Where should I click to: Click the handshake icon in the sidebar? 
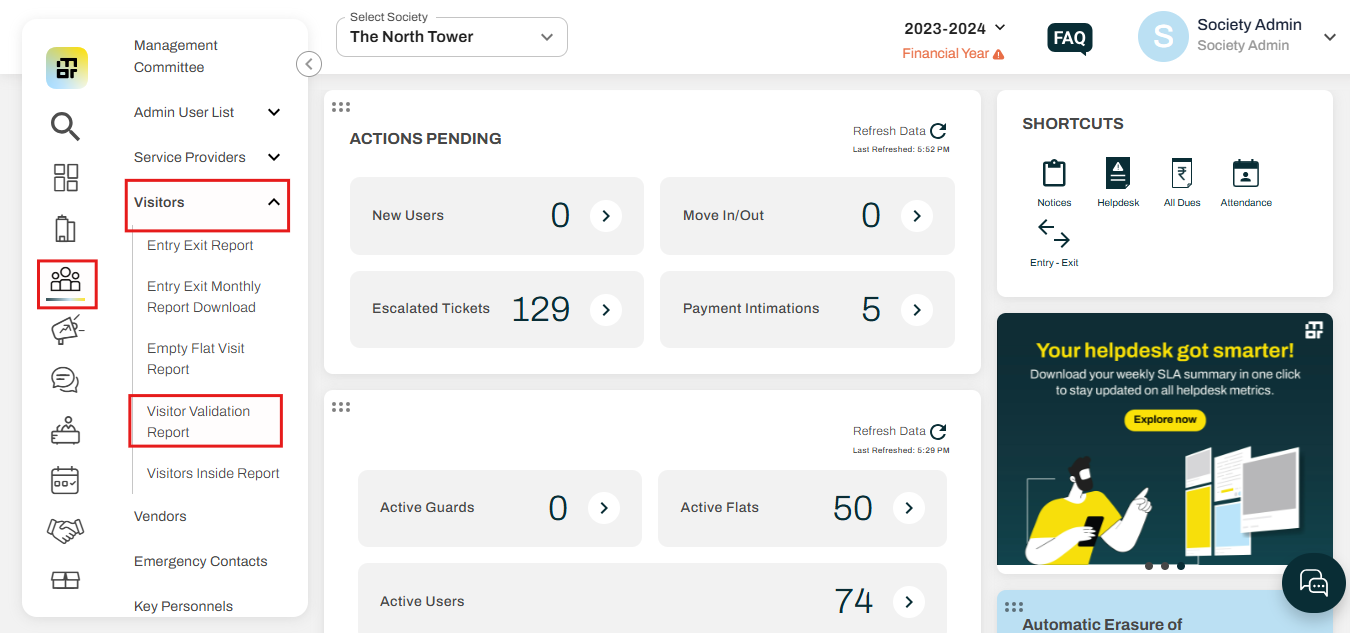coord(65,530)
